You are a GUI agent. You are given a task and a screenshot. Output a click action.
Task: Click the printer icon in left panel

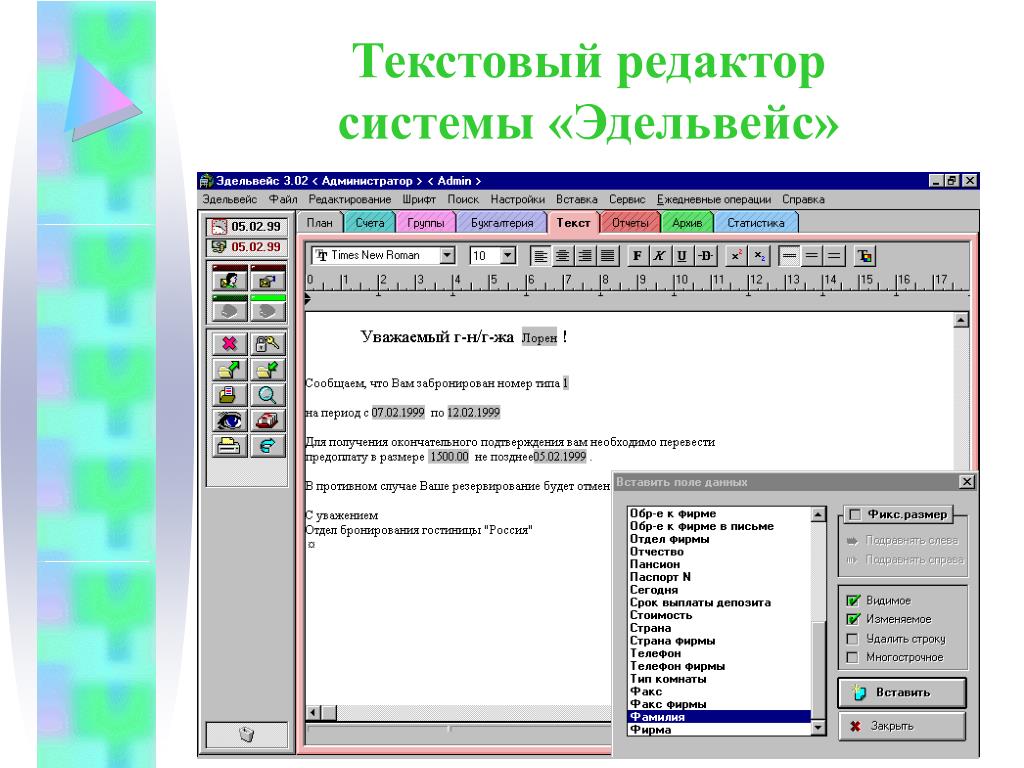pos(229,446)
